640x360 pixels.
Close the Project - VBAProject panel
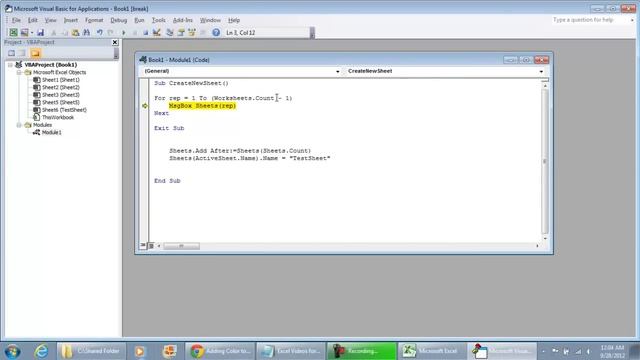tap(115, 42)
